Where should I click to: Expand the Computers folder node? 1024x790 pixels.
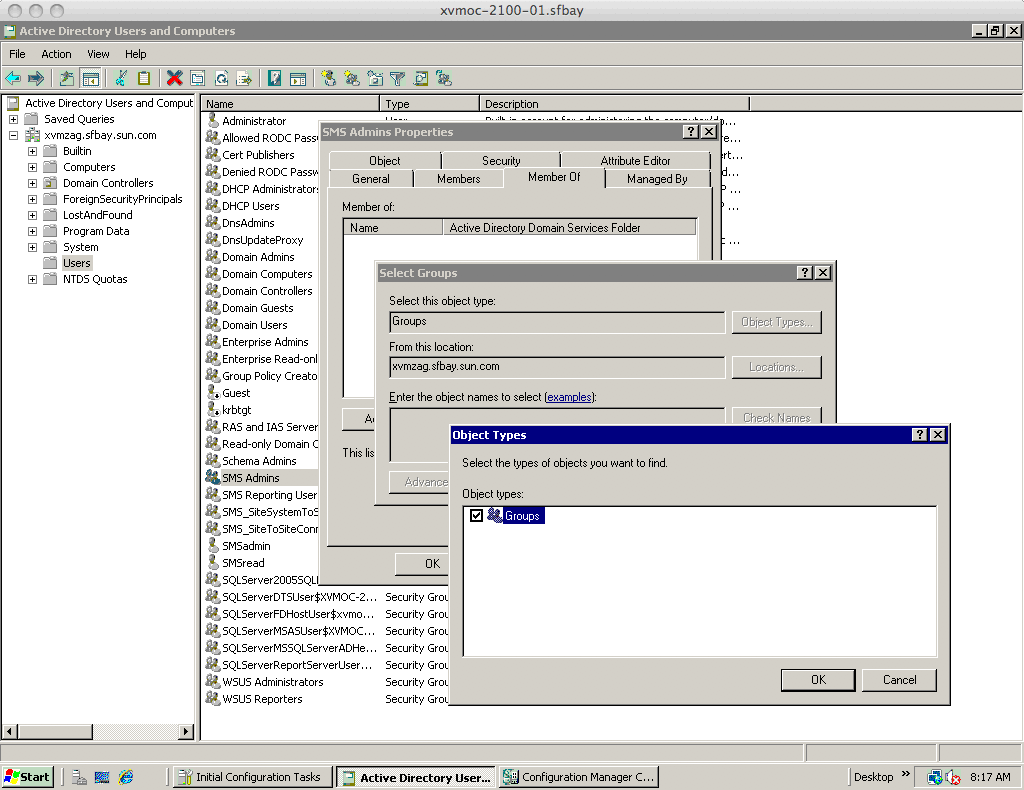click(32, 167)
